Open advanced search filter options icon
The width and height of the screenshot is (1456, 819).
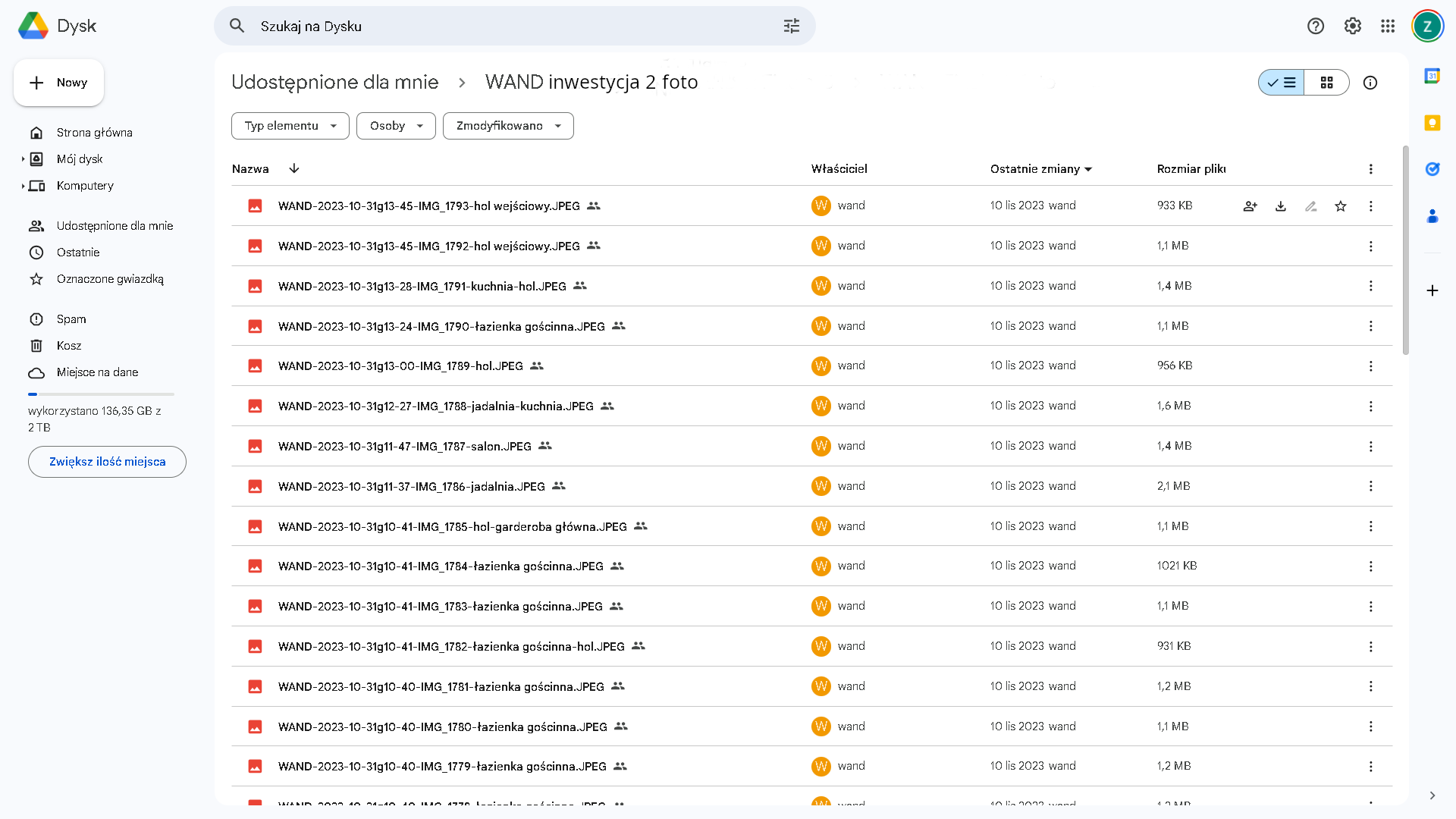click(x=791, y=27)
